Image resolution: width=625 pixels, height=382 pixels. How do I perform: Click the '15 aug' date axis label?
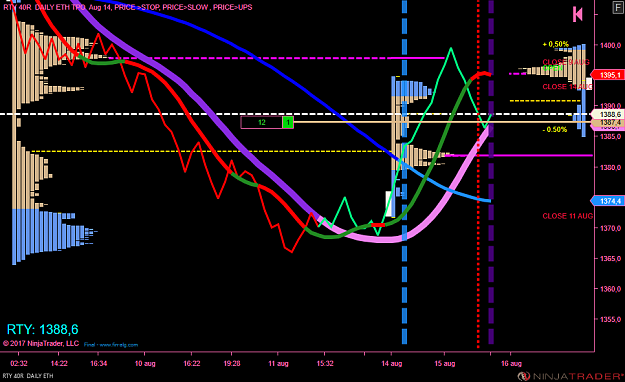tap(445, 364)
